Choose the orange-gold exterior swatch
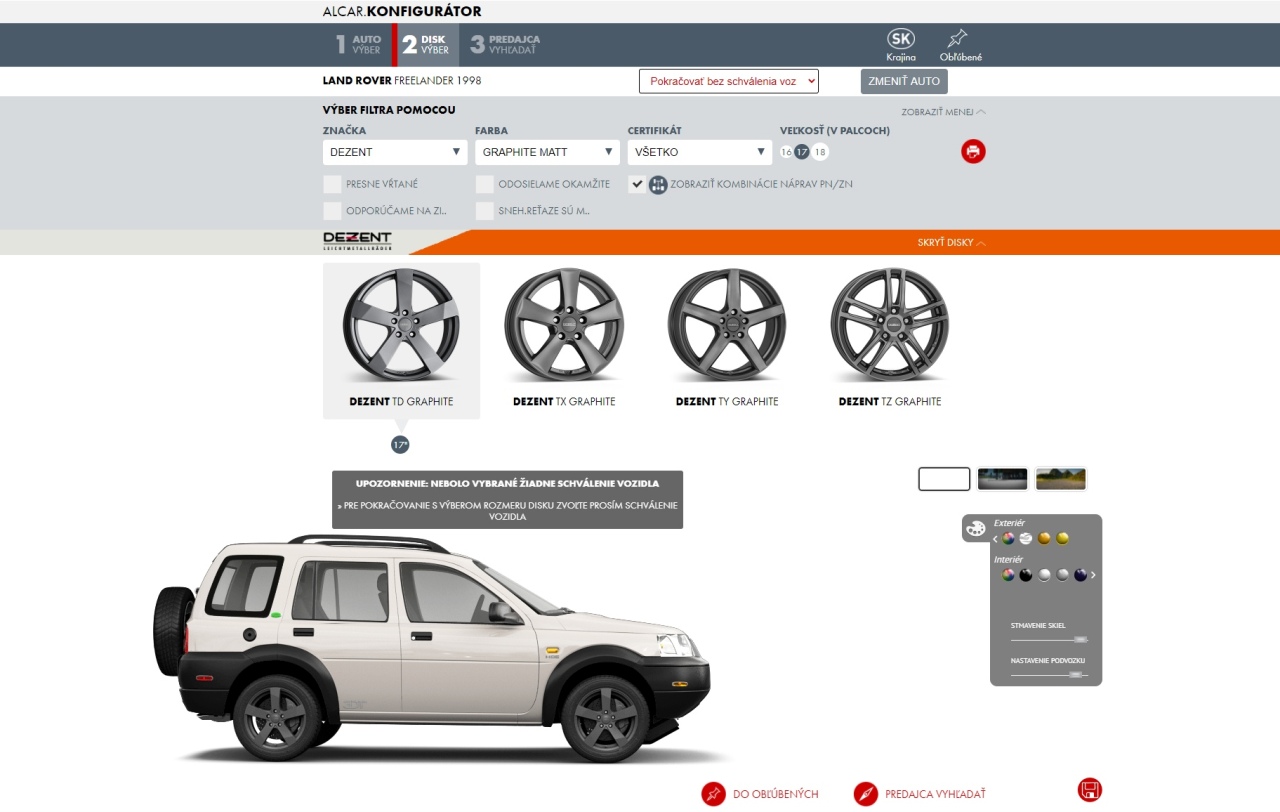This screenshot has width=1280, height=812. point(1044,539)
